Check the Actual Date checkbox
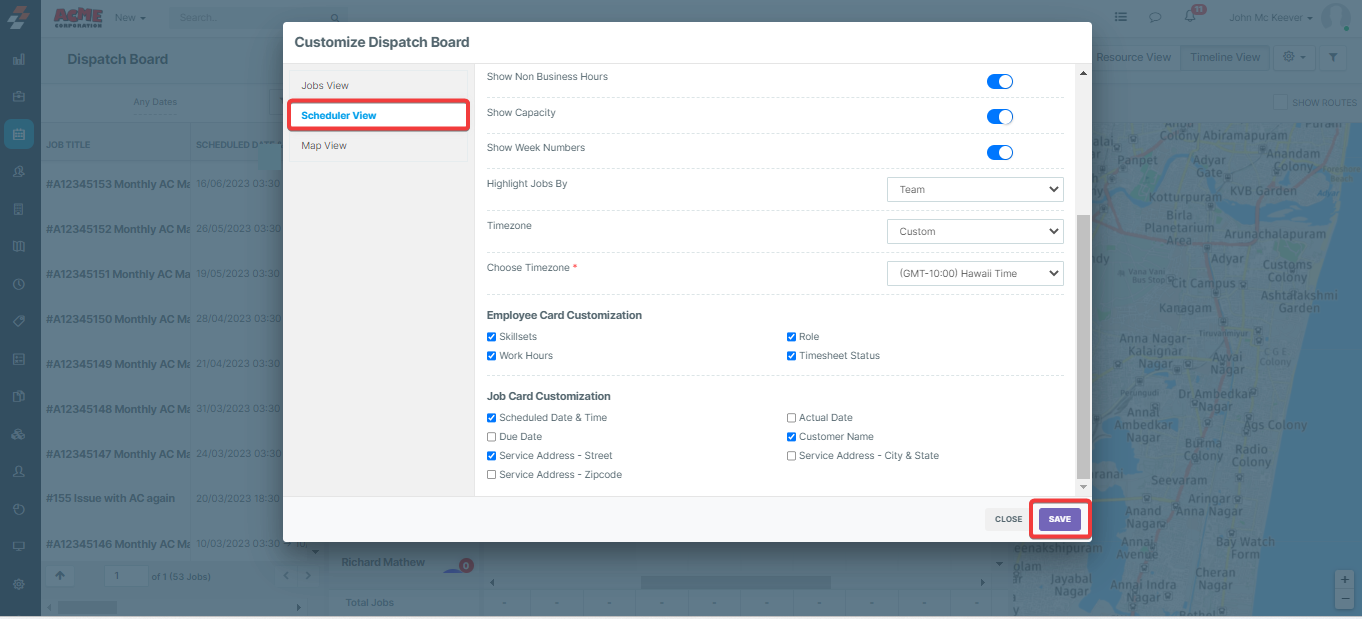This screenshot has width=1362, height=619. (x=792, y=418)
